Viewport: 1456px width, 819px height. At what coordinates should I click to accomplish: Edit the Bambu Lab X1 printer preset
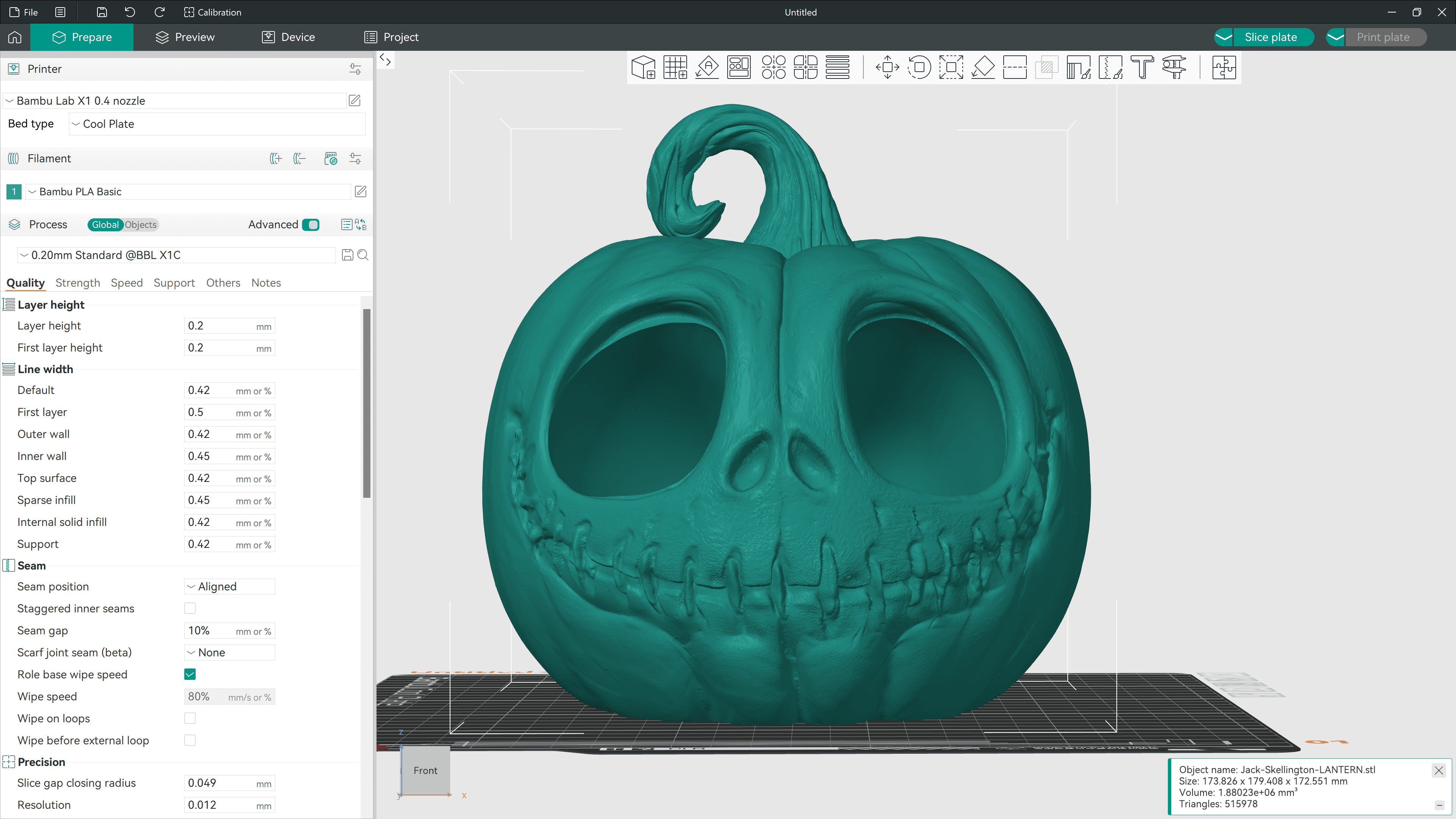tap(355, 100)
